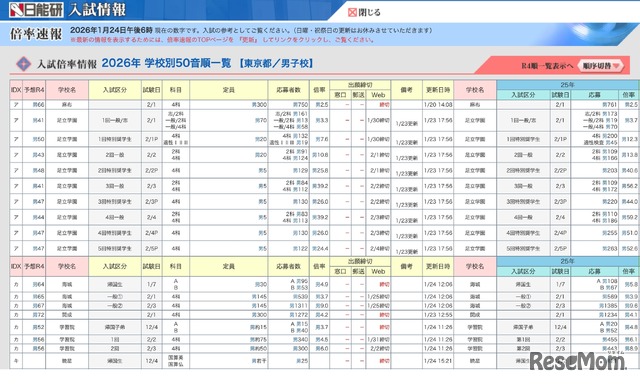This screenshot has height=384, width=640.
Task: Close the page with the 閉じる button
Action: pyautogui.click(x=364, y=12)
